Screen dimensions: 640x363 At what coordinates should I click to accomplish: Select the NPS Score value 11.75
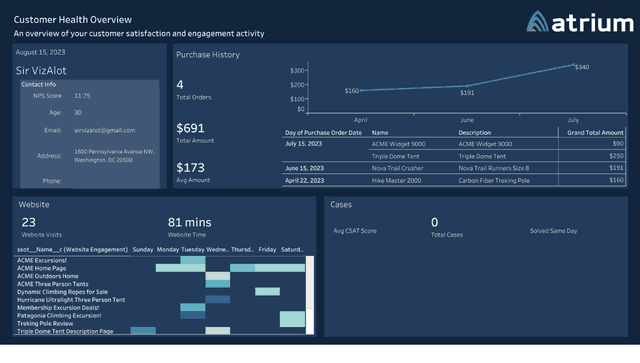point(82,96)
